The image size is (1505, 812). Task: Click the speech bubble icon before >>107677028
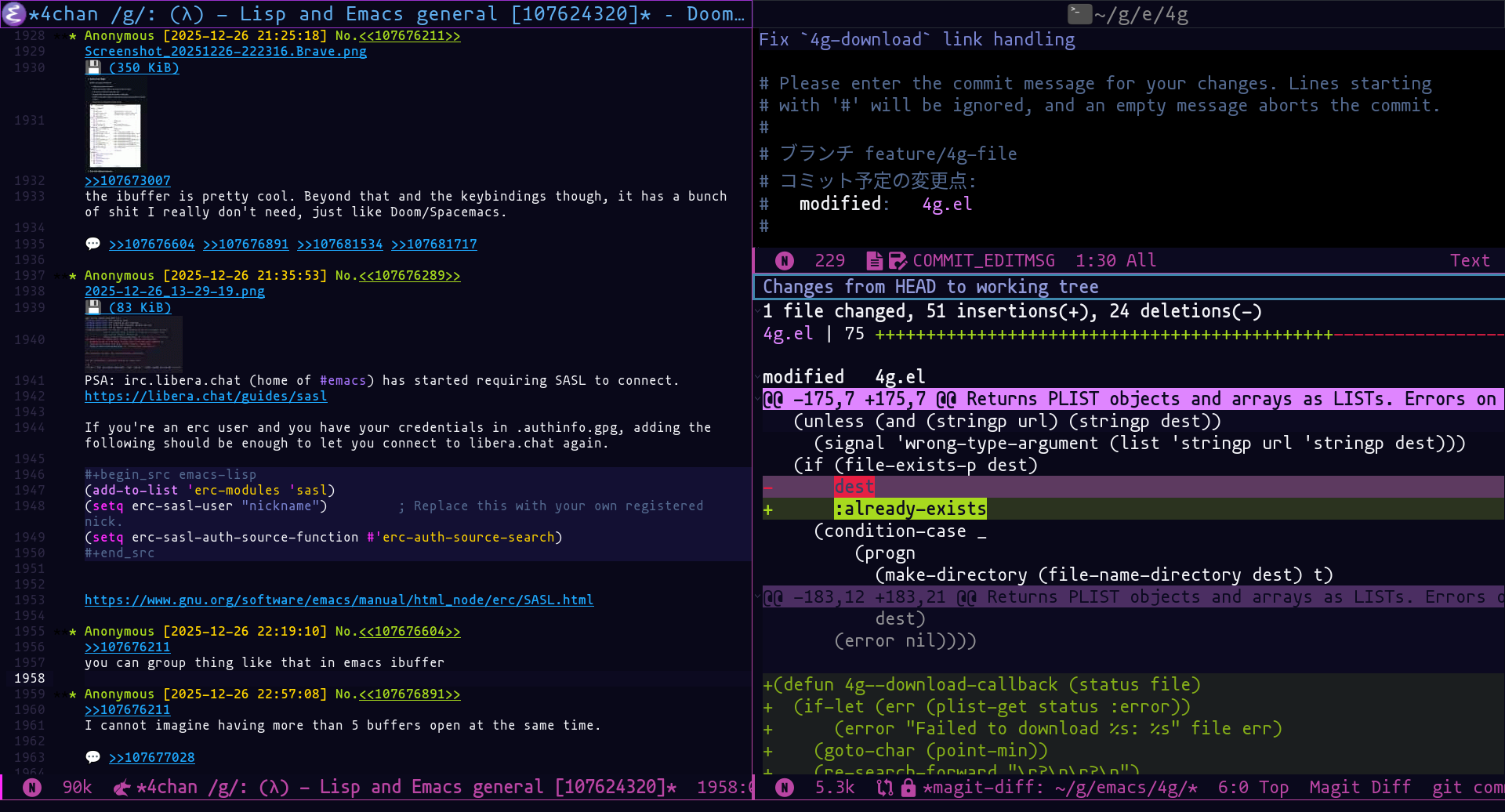pyautogui.click(x=93, y=757)
